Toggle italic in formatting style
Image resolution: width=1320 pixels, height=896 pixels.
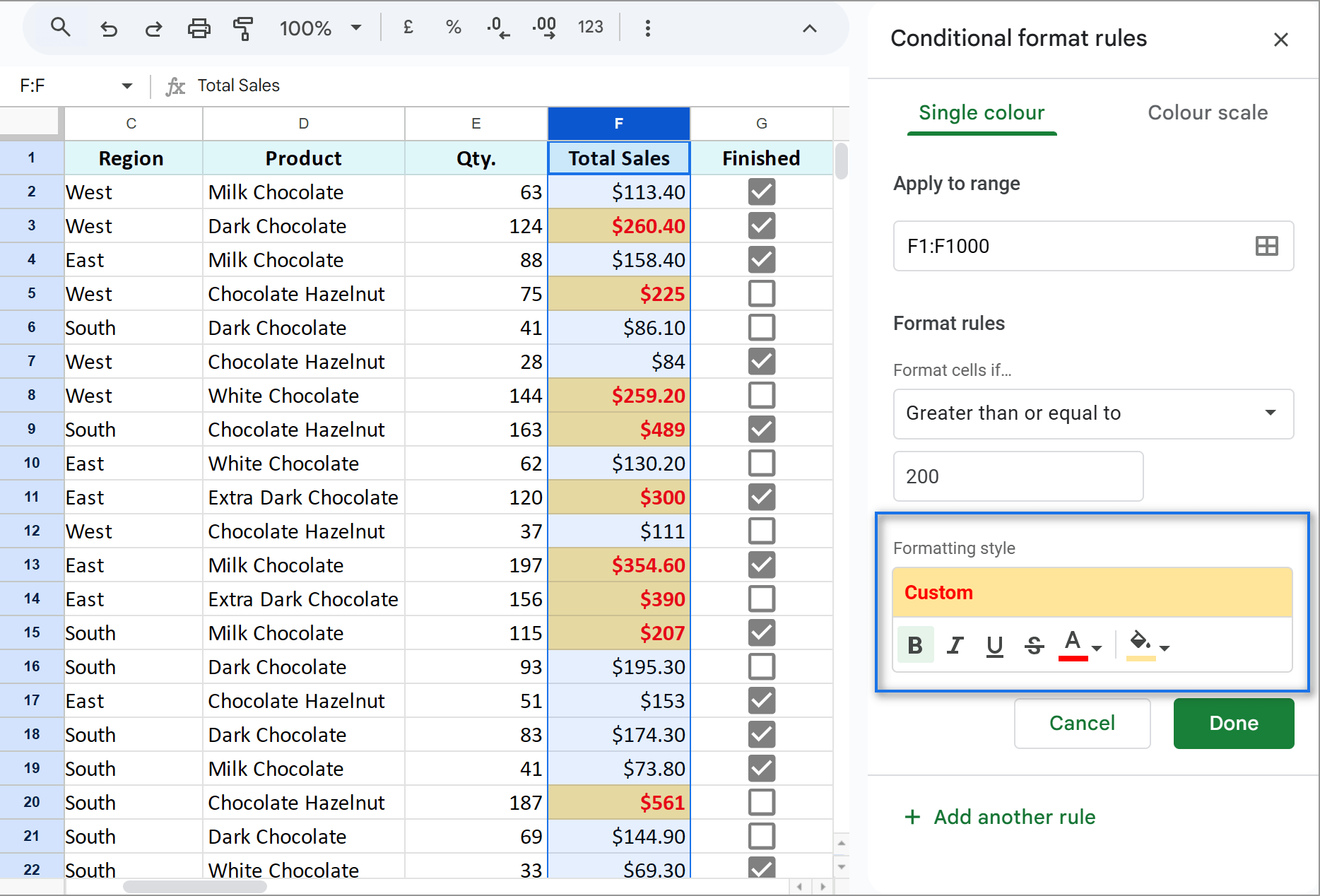[955, 645]
